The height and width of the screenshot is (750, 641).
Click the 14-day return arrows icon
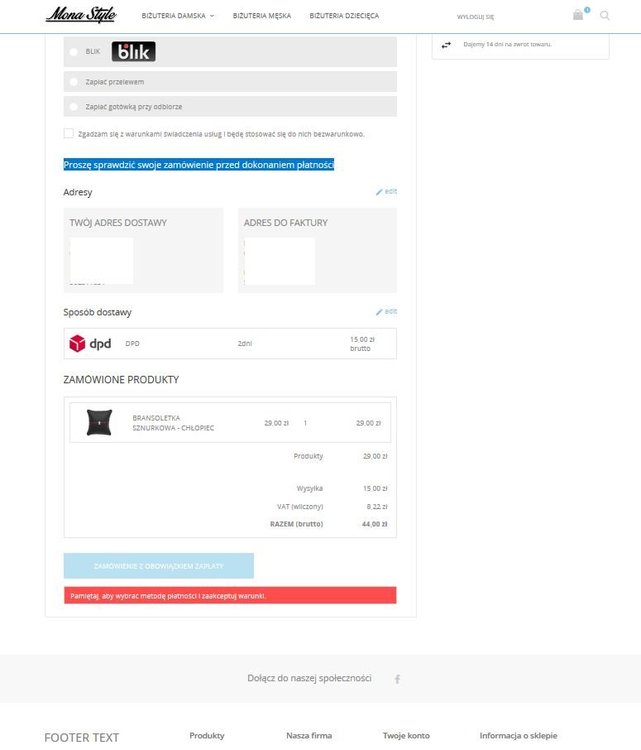pos(446,44)
